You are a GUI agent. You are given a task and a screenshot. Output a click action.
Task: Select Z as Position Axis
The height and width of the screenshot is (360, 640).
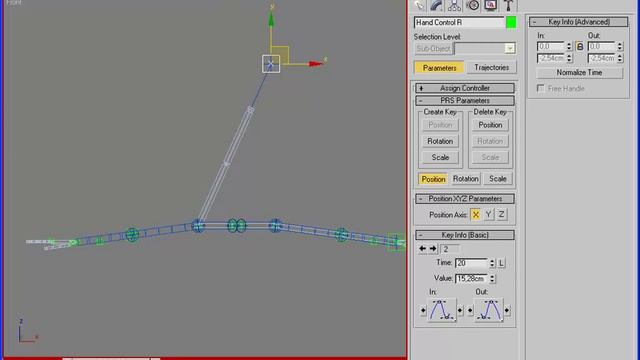pos(501,215)
